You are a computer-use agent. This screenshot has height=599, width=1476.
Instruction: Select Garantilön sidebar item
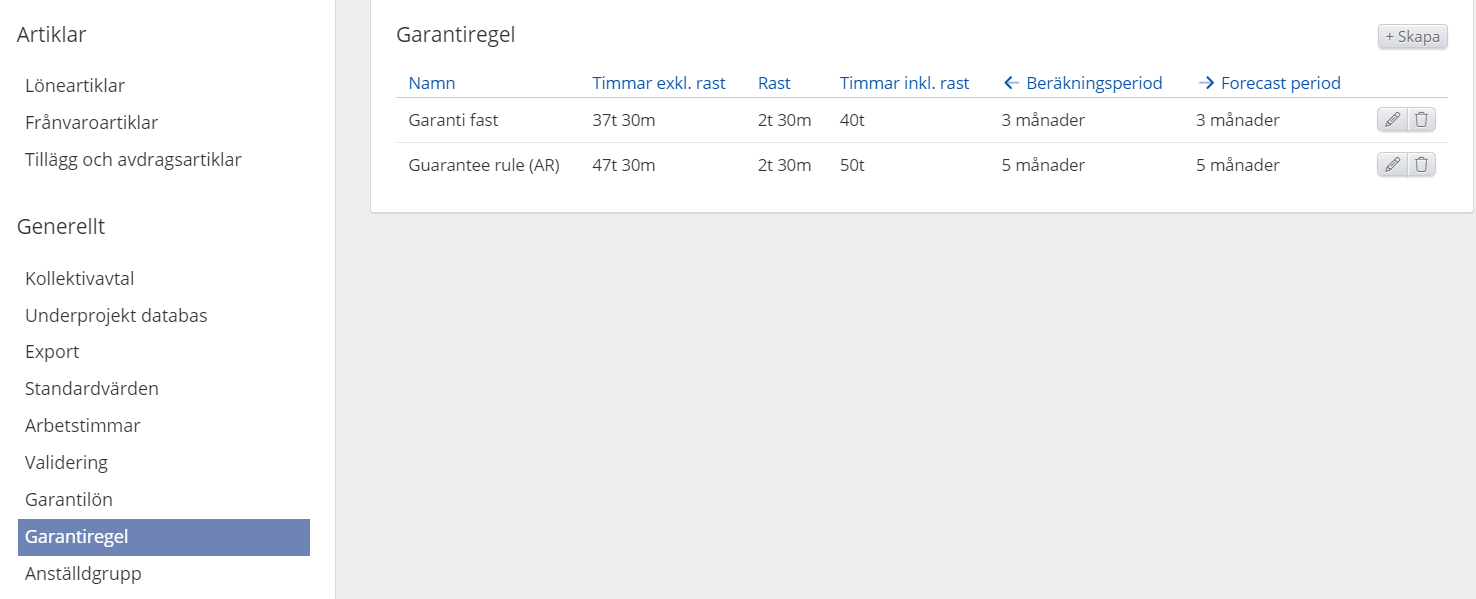click(69, 500)
